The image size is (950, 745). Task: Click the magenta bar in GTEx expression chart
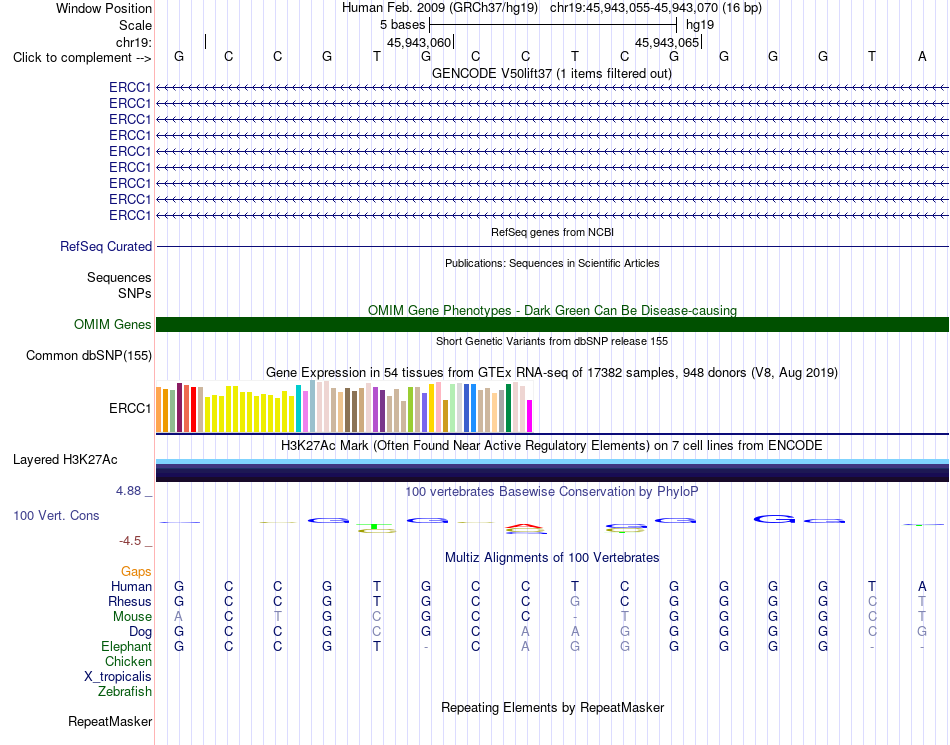click(530, 416)
